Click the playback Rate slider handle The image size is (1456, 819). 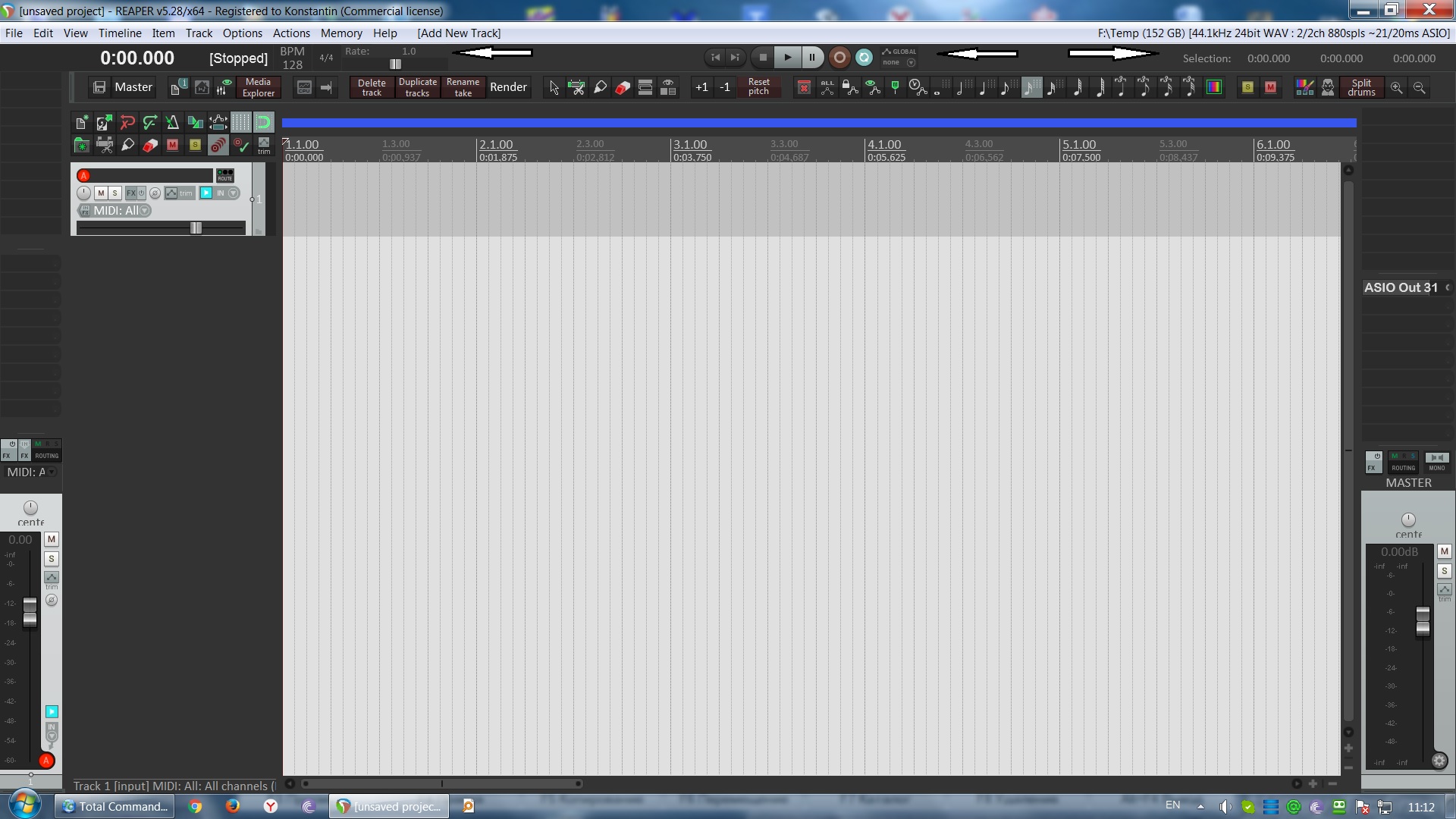click(x=395, y=64)
